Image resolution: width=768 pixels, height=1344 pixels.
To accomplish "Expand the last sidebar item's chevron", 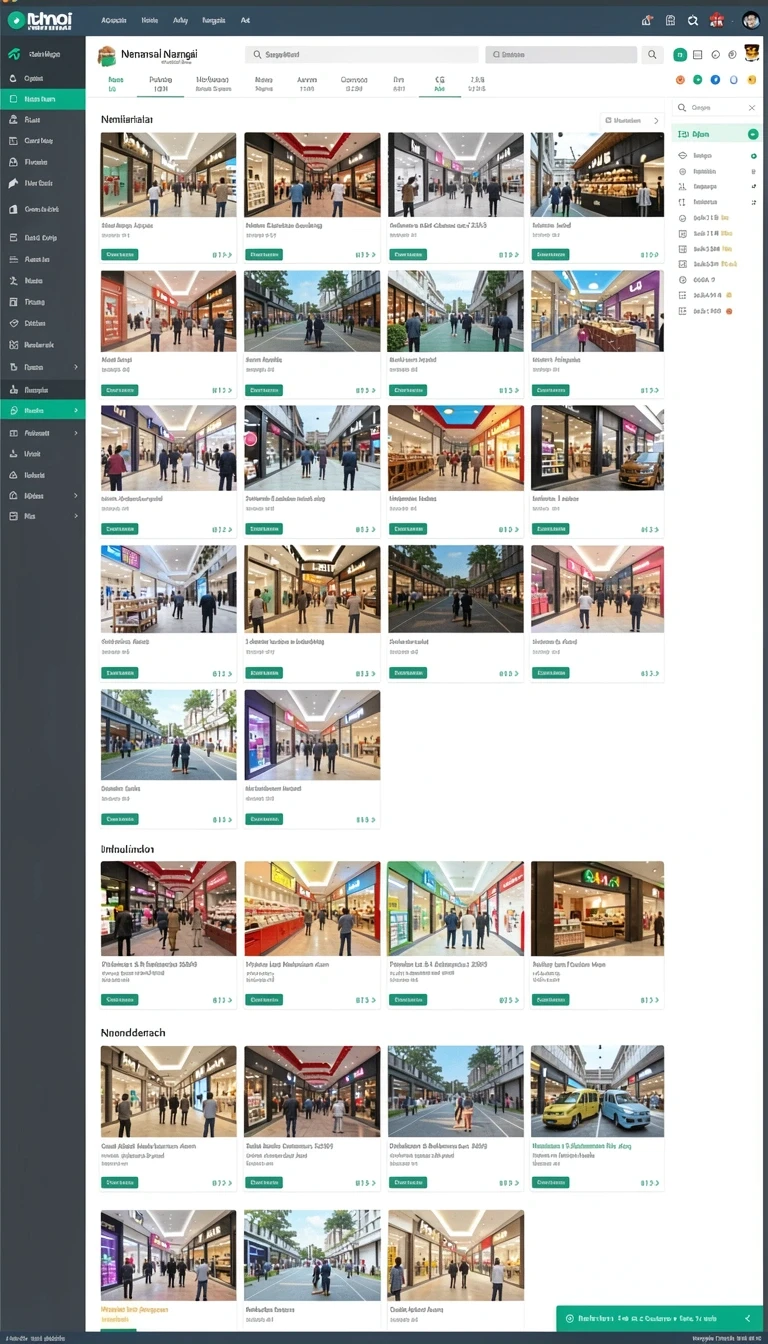I will [76, 516].
